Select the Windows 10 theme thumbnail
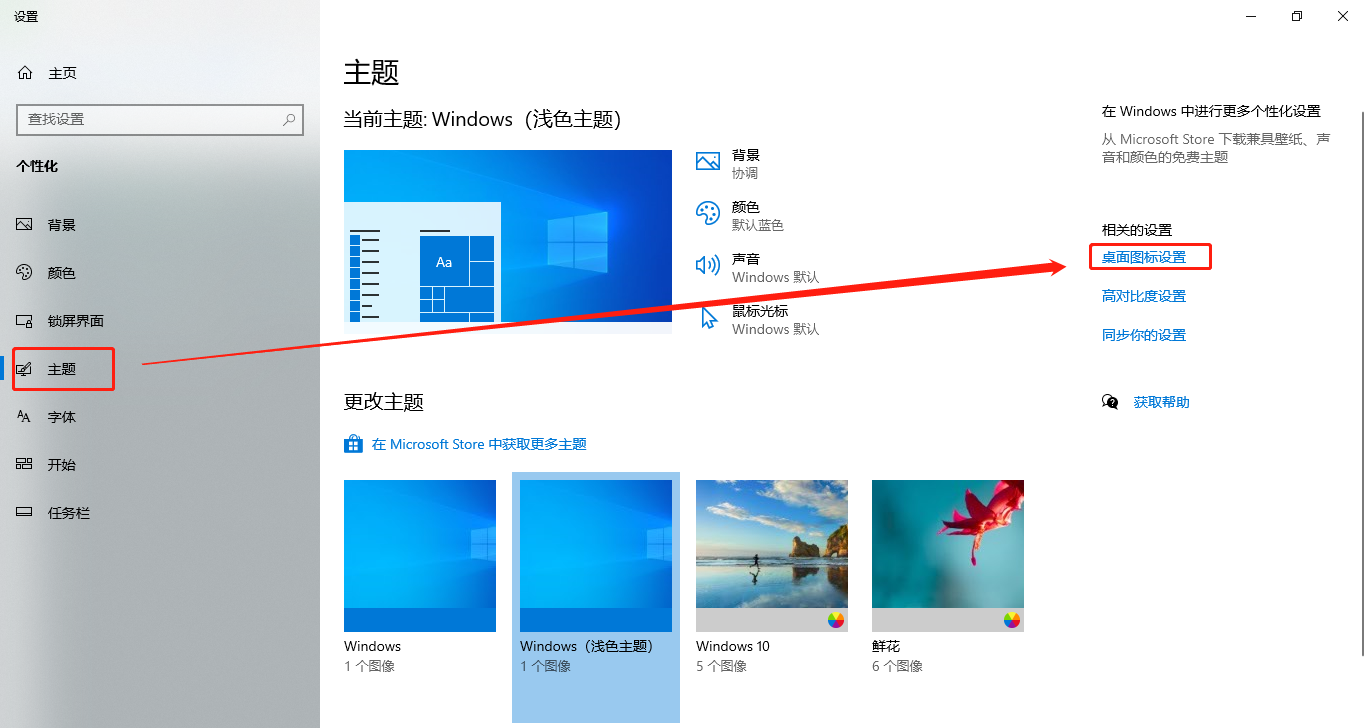Image resolution: width=1366 pixels, height=728 pixels. [x=772, y=556]
